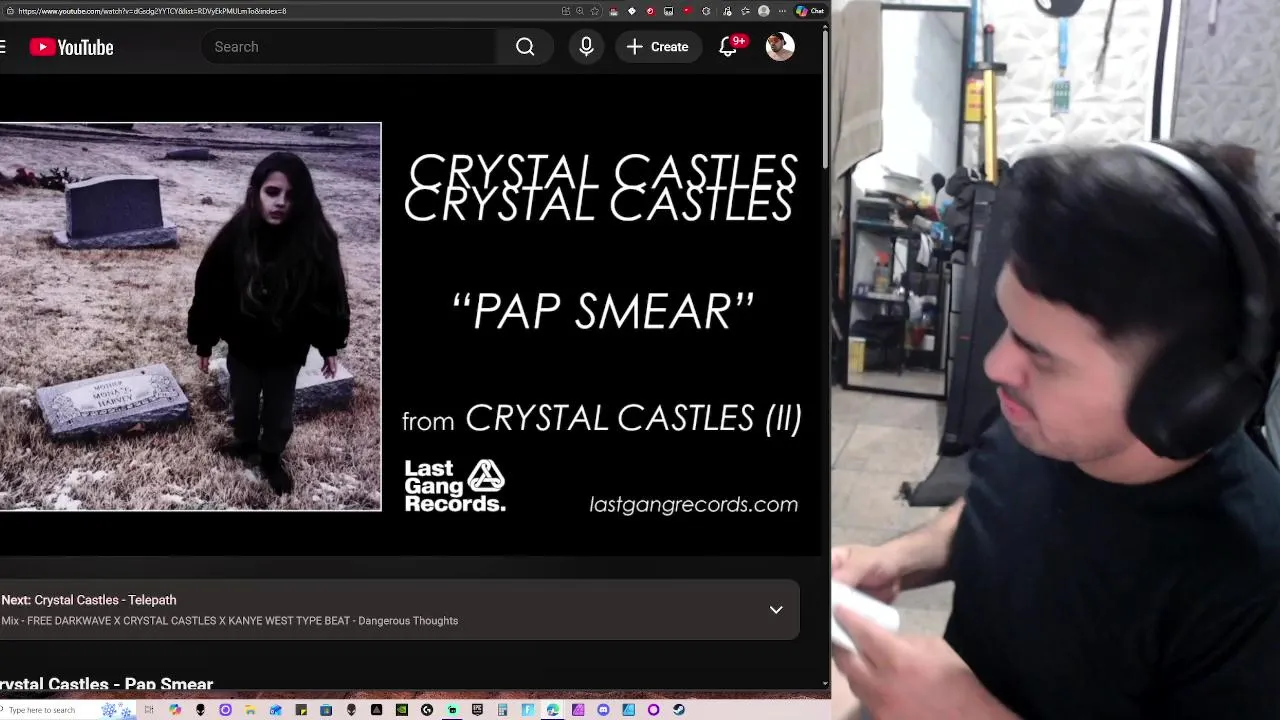The image size is (1280, 720).
Task: Click the zoom magnifier icon in address bar
Action: click(580, 11)
